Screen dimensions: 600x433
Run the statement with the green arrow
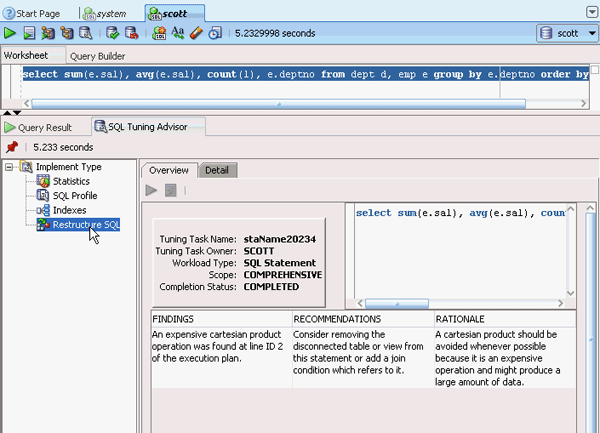tap(11, 33)
